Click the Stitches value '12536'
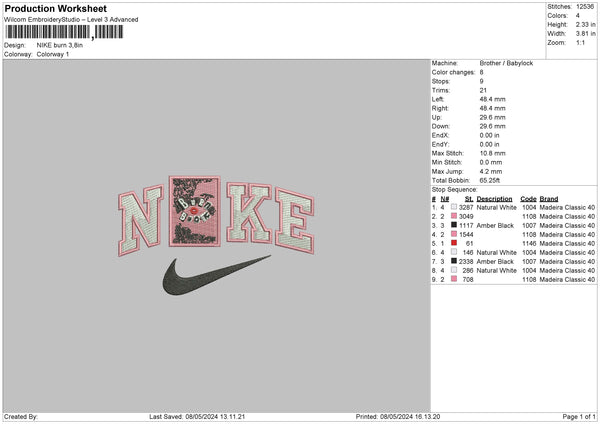Image resolution: width=600 pixels, height=424 pixels. [585, 7]
